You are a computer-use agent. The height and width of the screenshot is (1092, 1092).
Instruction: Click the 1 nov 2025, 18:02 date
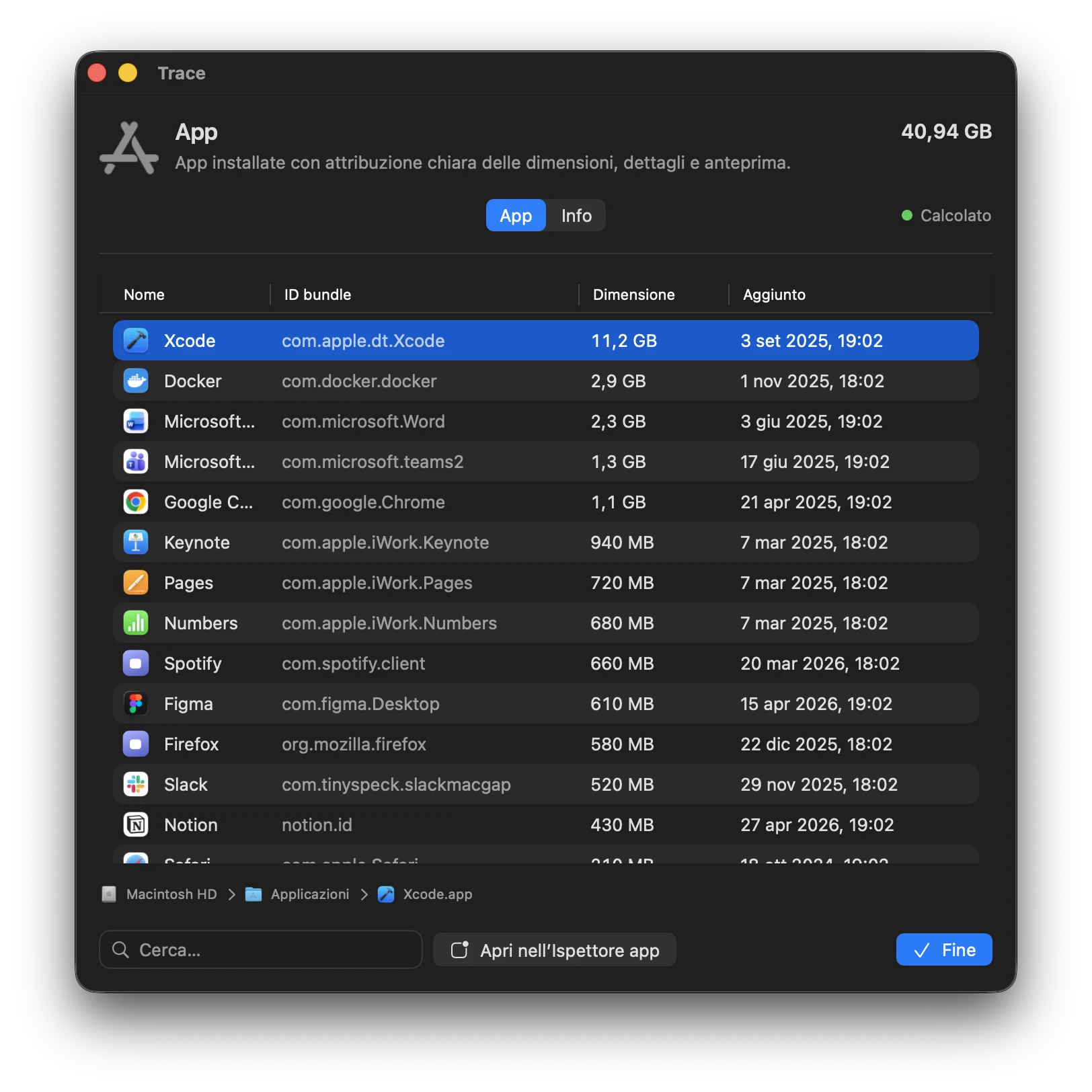812,381
